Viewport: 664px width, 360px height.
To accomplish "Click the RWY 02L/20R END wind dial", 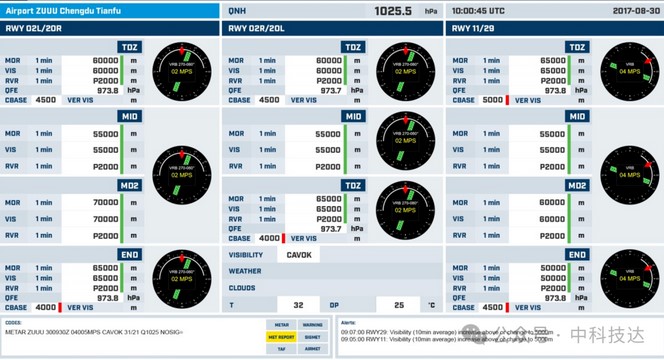I will 182,279.
